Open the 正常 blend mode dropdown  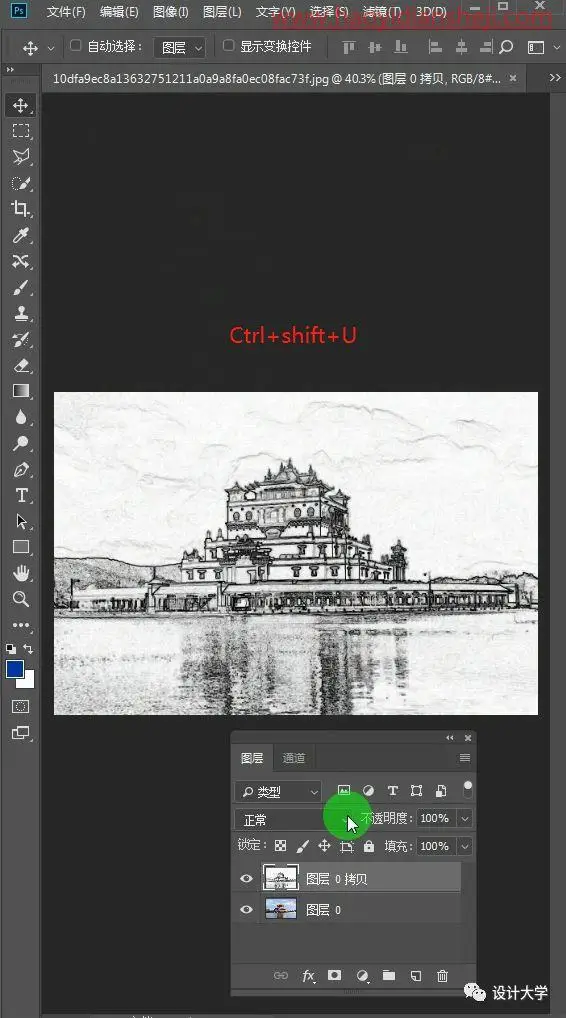pyautogui.click(x=295, y=819)
